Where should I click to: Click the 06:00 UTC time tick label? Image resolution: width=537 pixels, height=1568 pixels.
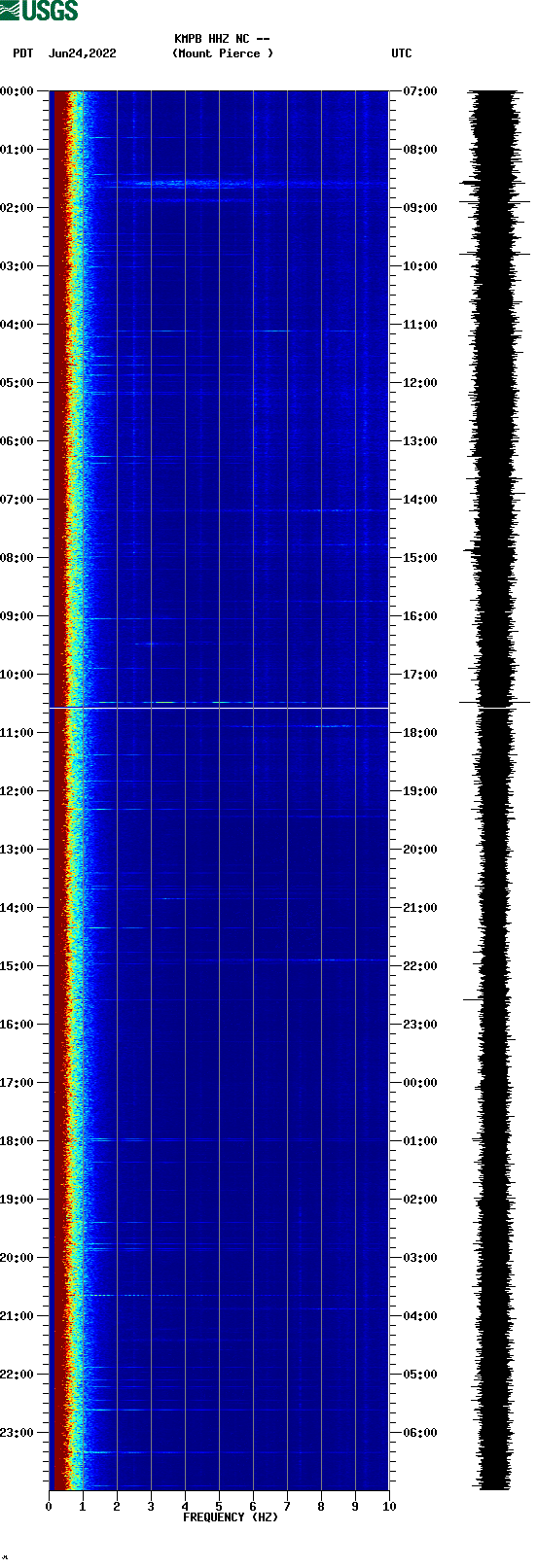coord(420,1433)
